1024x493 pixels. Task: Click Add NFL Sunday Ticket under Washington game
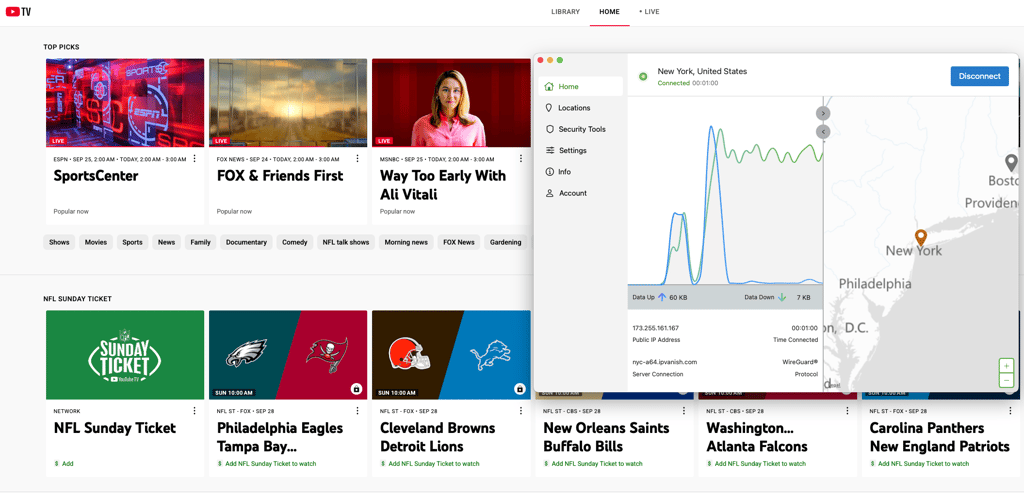(756, 464)
